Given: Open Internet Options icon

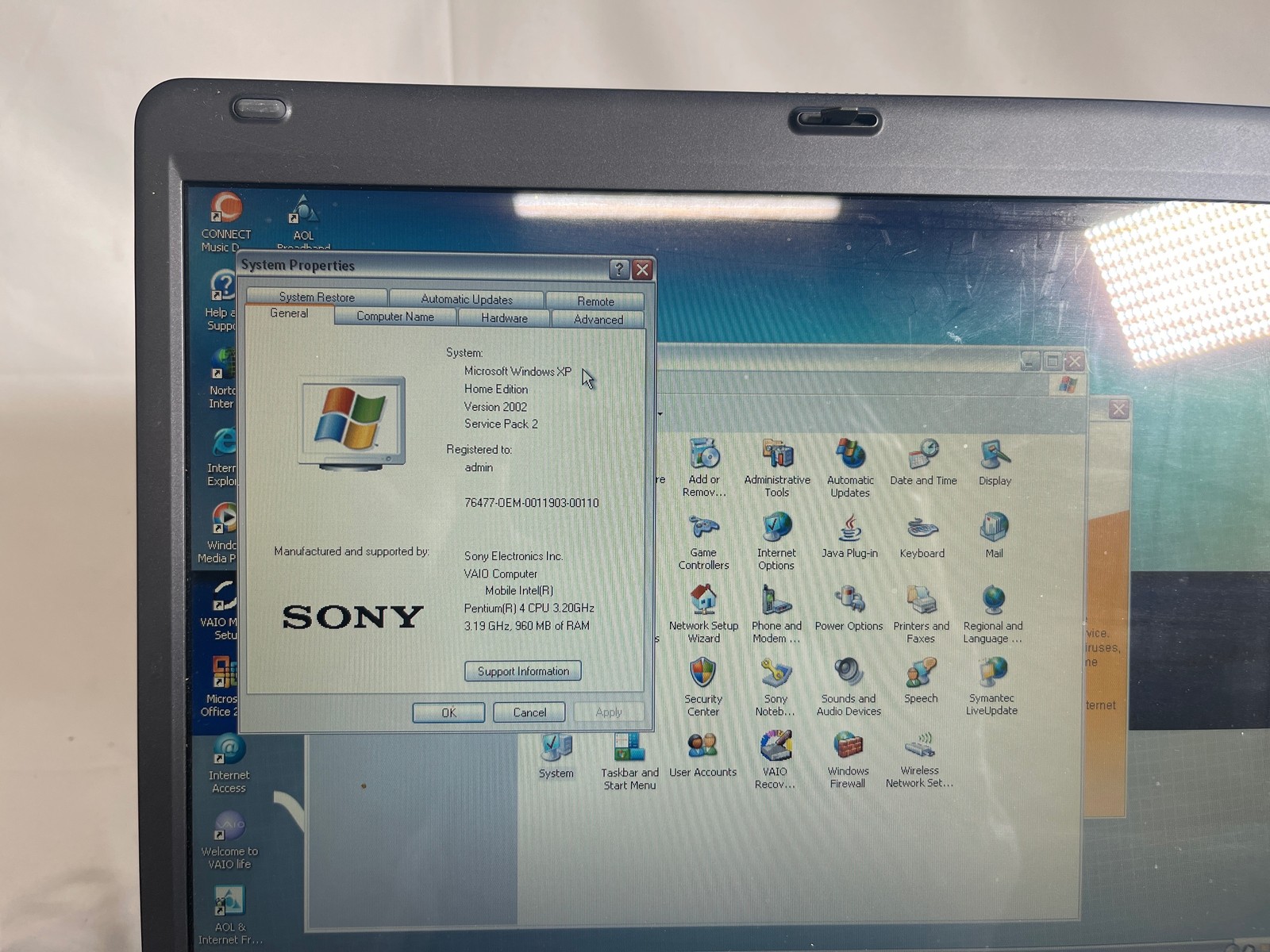Looking at the screenshot, I should click(776, 541).
